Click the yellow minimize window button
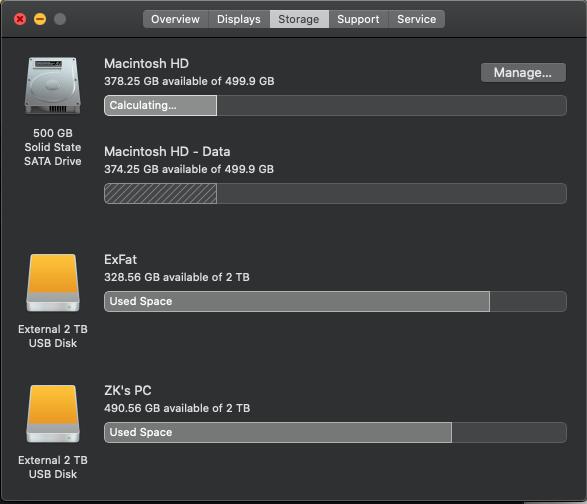 (x=40, y=19)
